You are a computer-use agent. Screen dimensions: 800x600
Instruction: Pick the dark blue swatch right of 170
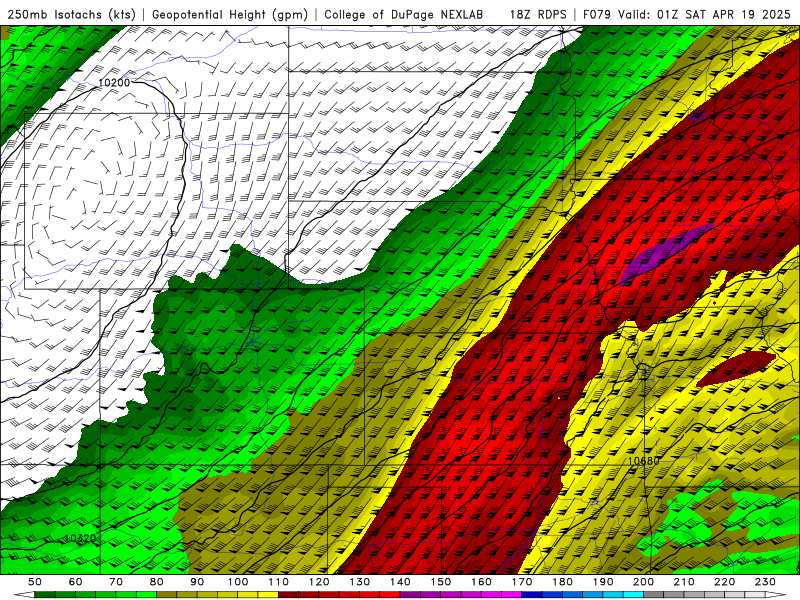(x=532, y=594)
